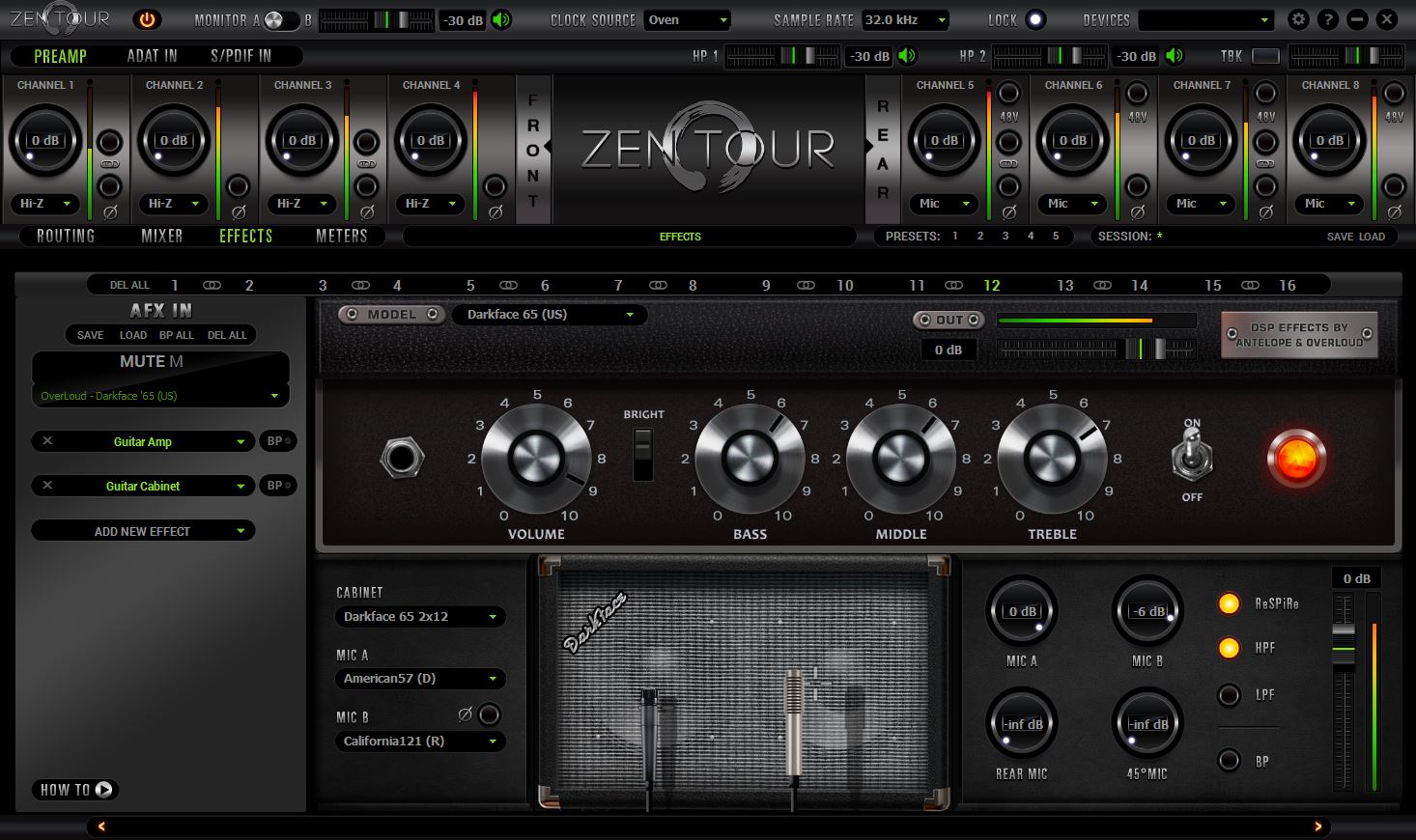Toggle the TBK talkback button
Screen dimensions: 1416x840
pos(1265,56)
